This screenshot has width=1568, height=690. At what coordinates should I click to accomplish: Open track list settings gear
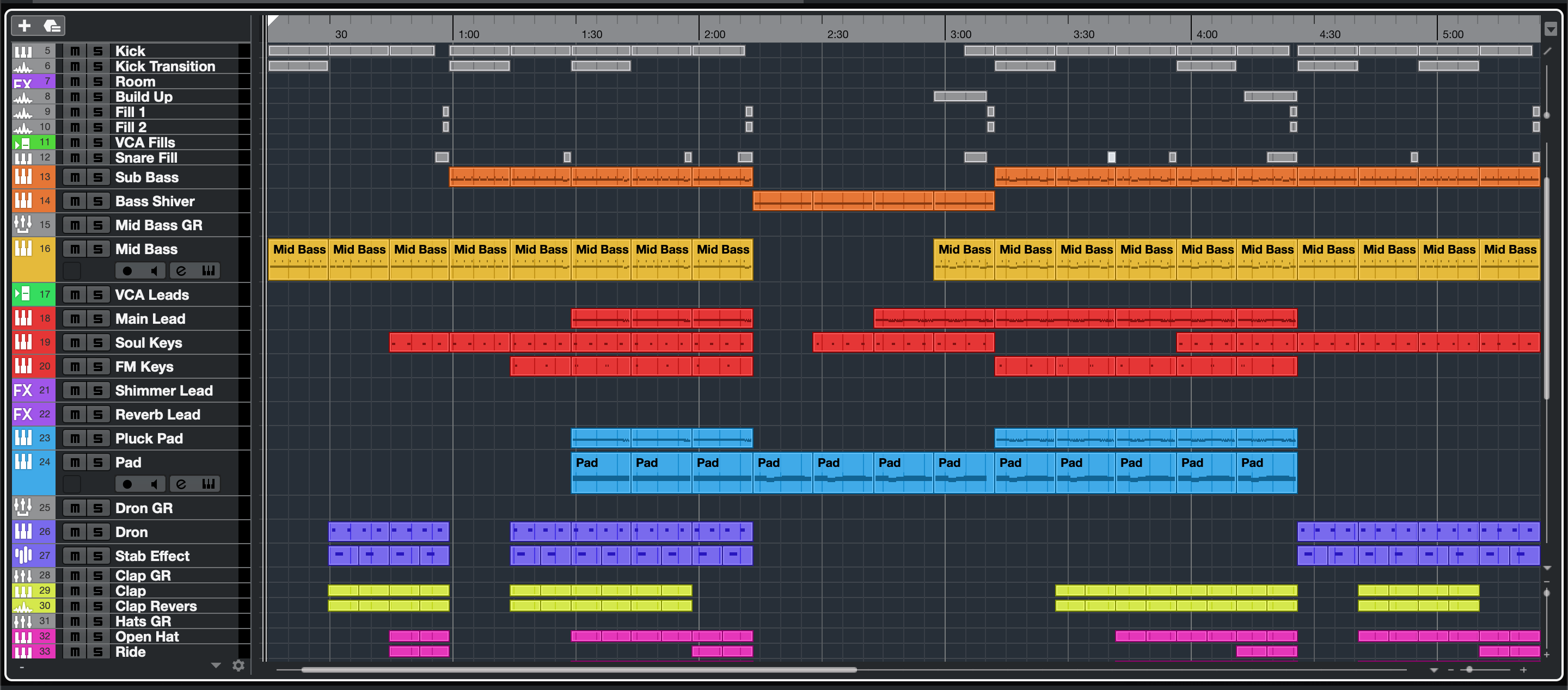tap(238, 666)
